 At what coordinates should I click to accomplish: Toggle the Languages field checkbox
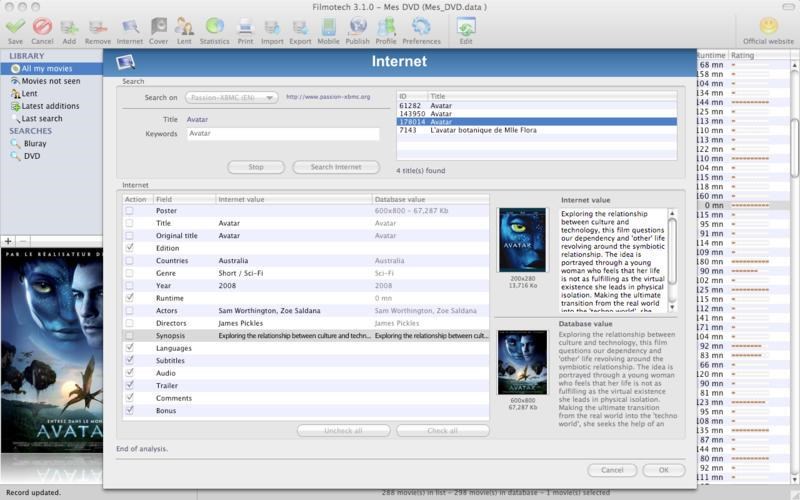pyautogui.click(x=130, y=347)
